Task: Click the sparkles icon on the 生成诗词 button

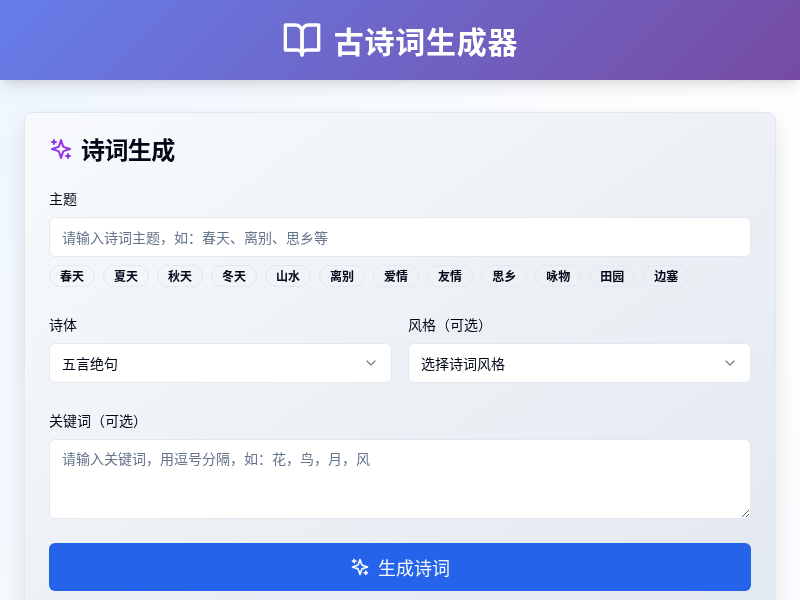Action: (x=360, y=567)
